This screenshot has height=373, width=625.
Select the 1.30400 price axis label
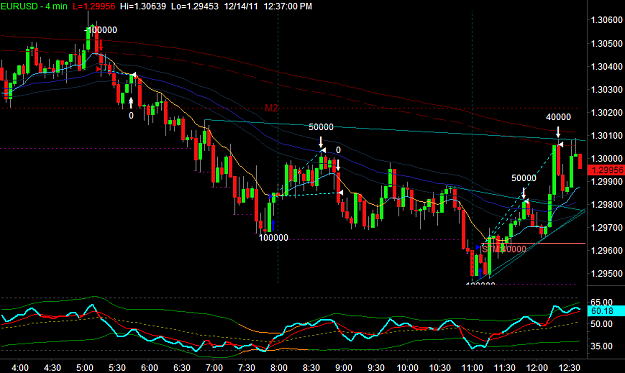coord(606,66)
